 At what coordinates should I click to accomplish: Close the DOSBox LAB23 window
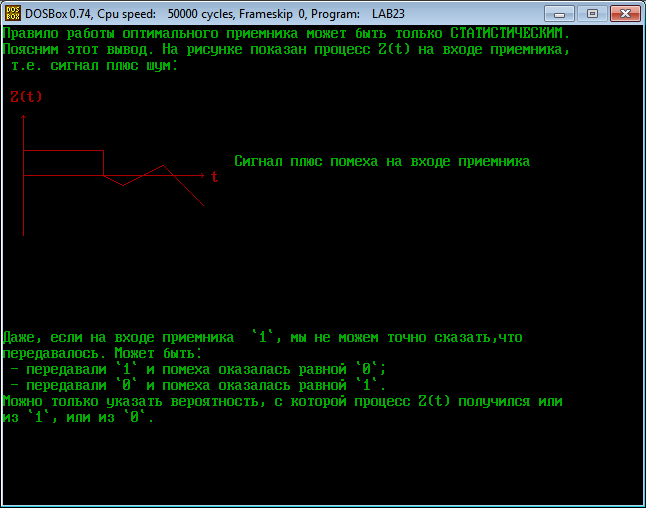(x=625, y=14)
